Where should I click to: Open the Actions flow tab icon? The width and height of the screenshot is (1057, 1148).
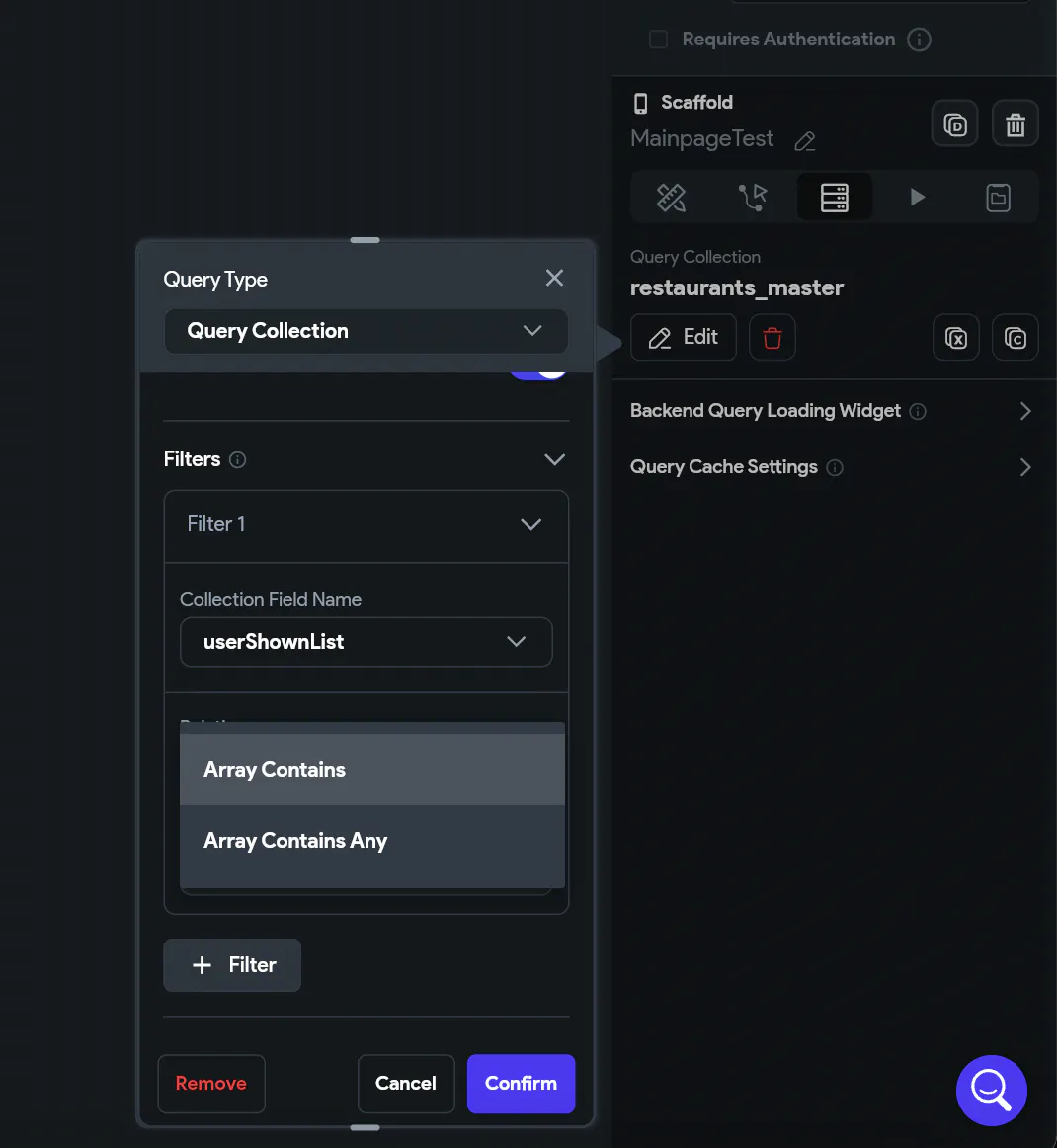point(753,198)
